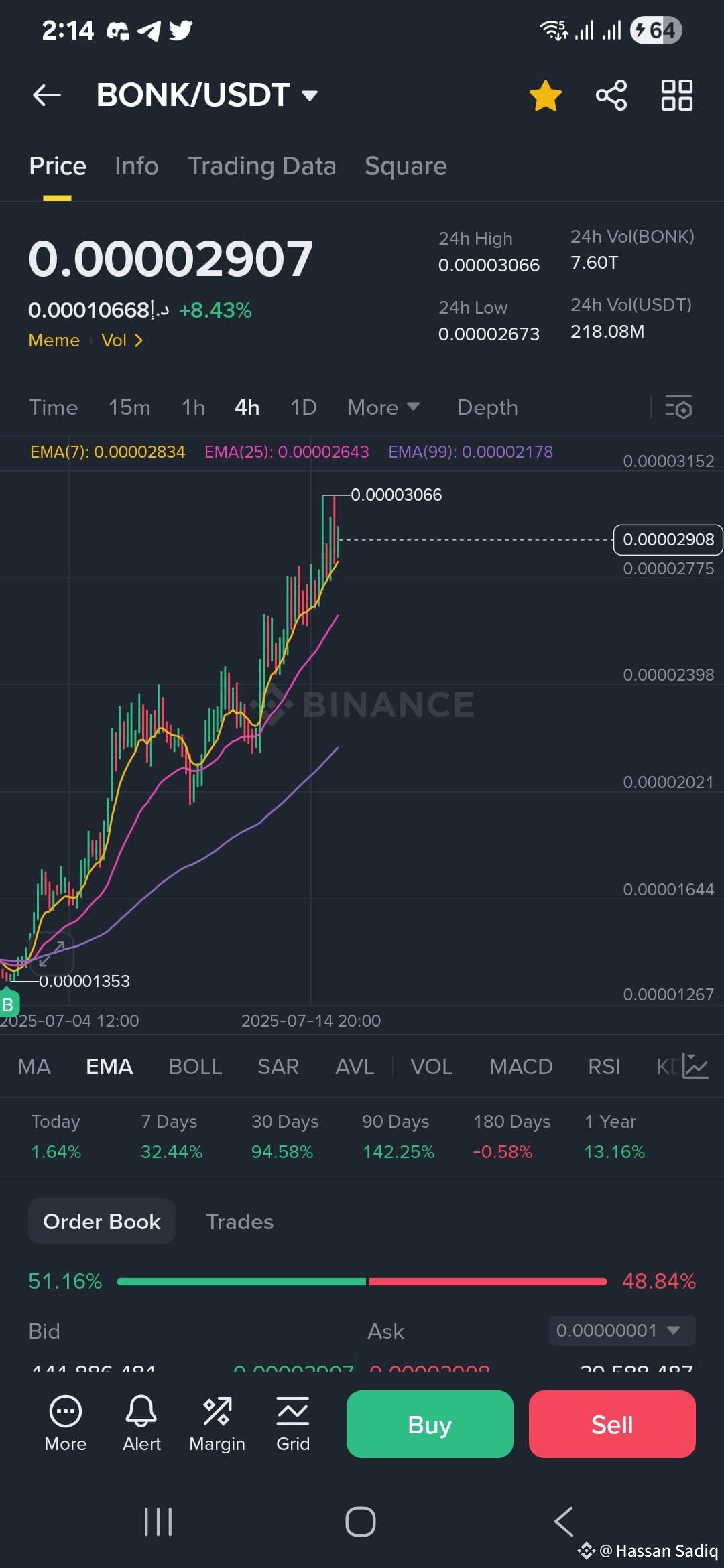Tap the green B buy marker

[8, 1004]
